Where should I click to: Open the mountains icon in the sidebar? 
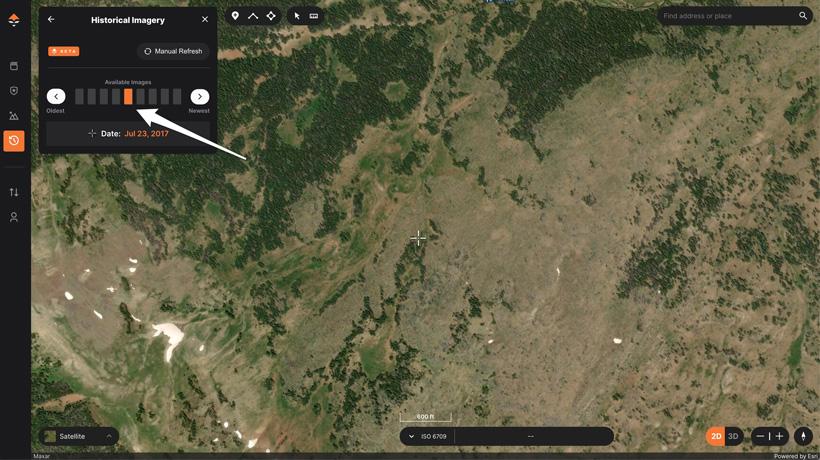[14, 116]
